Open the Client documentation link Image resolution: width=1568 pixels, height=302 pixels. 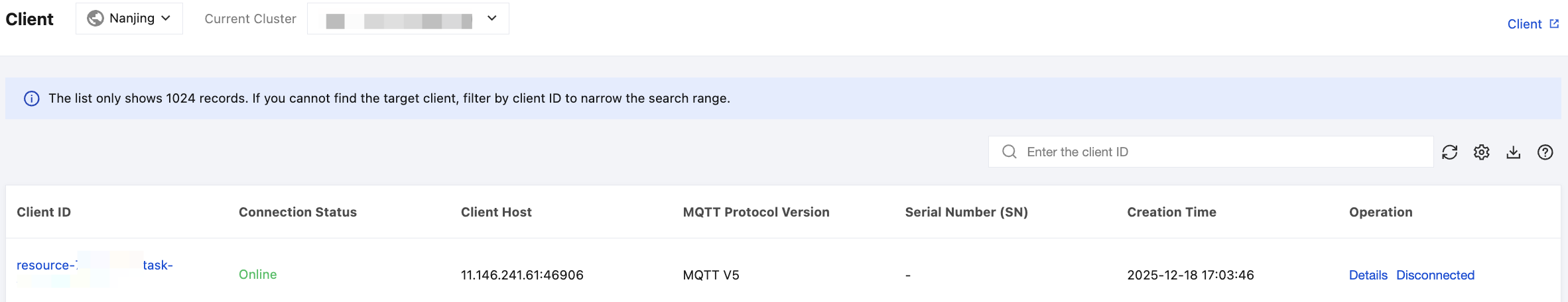pyautogui.click(x=1524, y=25)
